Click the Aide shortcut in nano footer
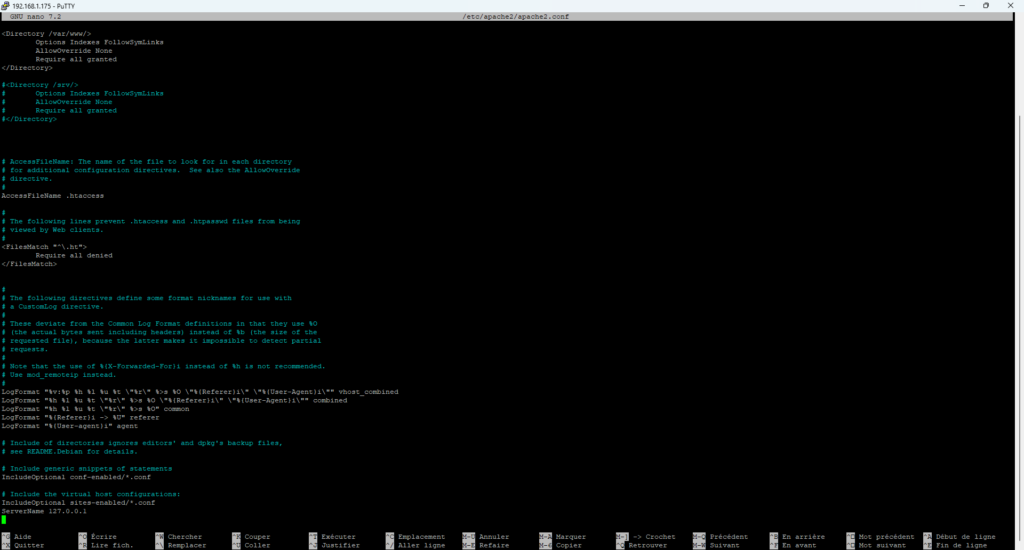Screen dimensions: 1024x550 pos(24,537)
